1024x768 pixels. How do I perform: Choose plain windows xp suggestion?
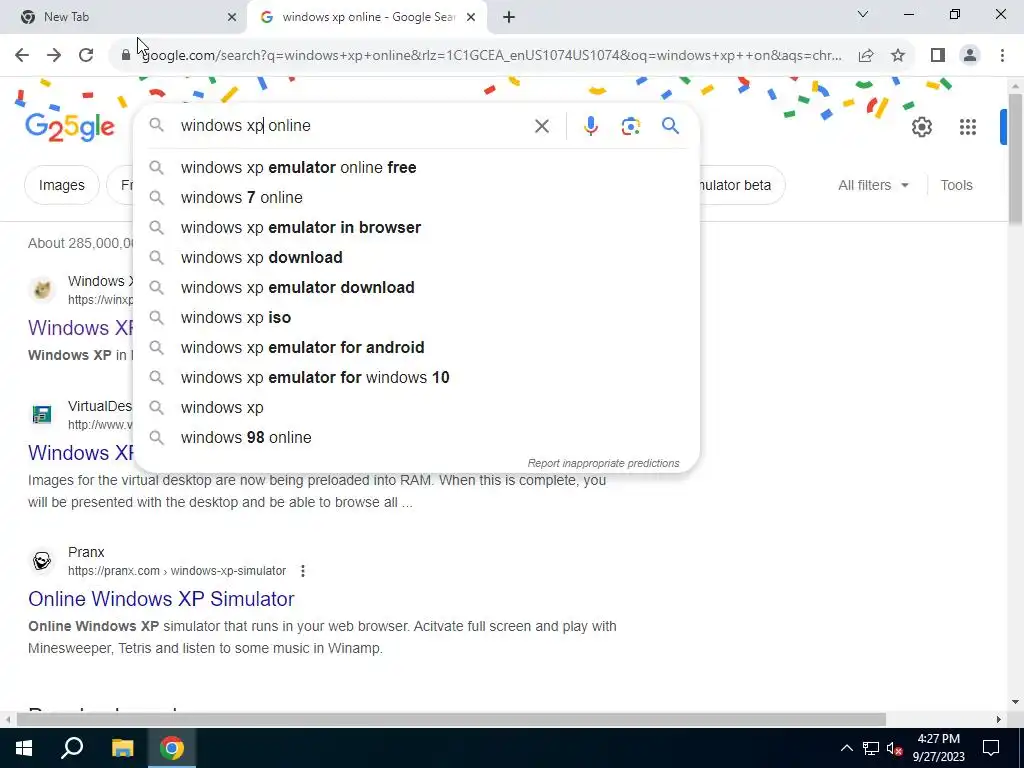tap(416, 408)
